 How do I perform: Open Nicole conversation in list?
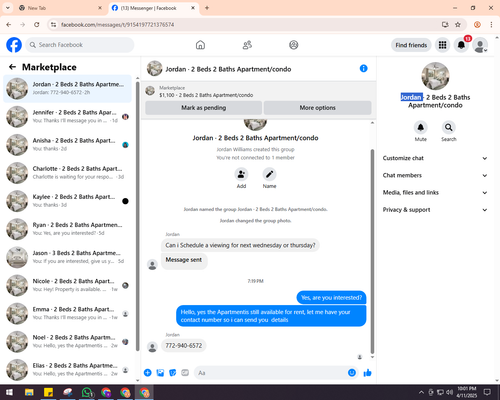coord(67,285)
